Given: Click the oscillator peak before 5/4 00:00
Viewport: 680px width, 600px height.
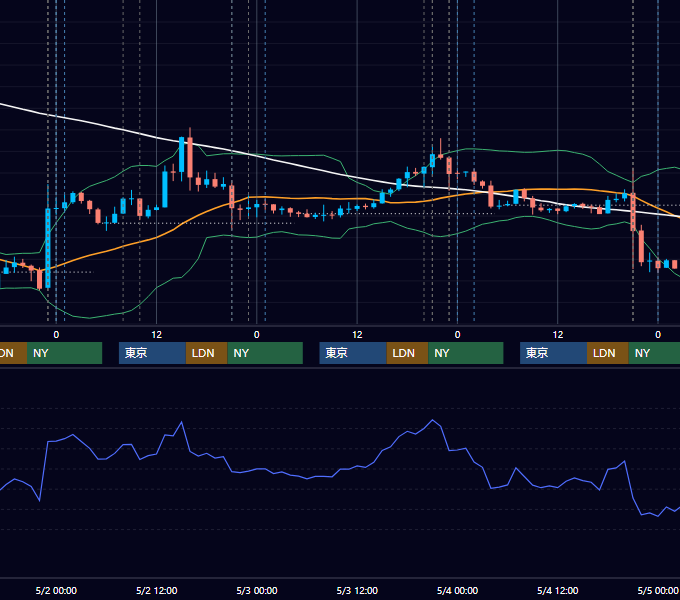Looking at the screenshot, I should (x=432, y=420).
